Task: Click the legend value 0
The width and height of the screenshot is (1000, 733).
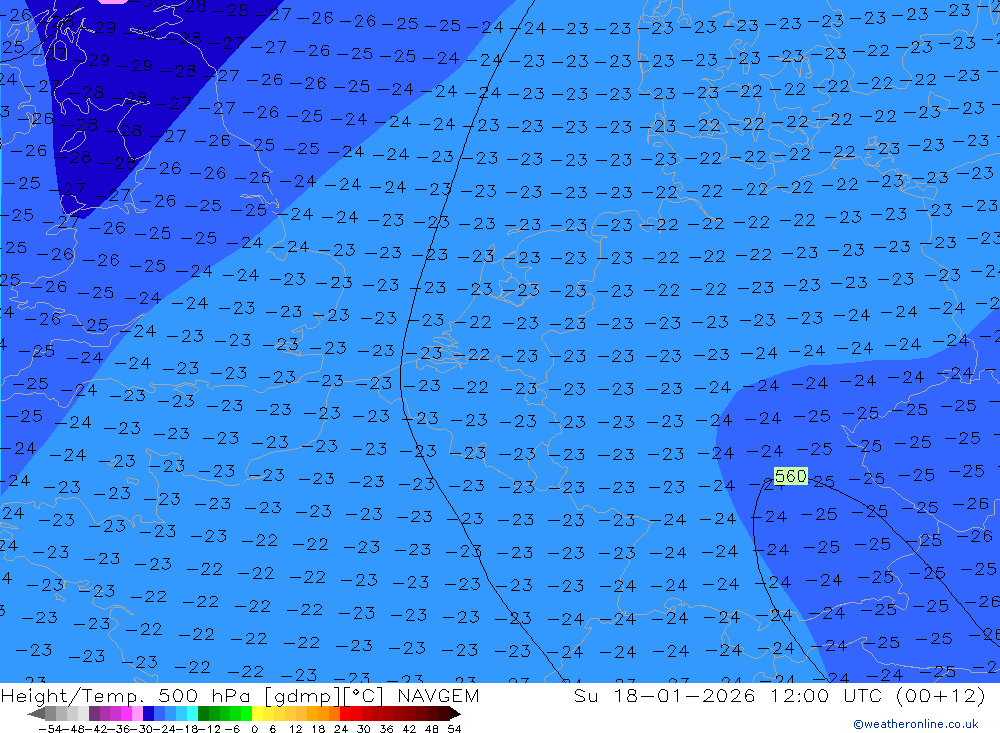Action: coord(254,729)
